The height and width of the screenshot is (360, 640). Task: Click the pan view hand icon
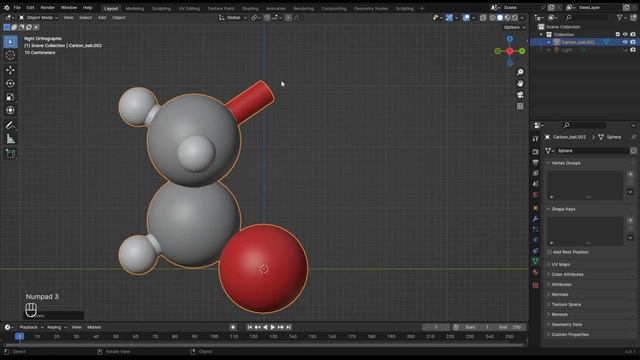[x=520, y=84]
